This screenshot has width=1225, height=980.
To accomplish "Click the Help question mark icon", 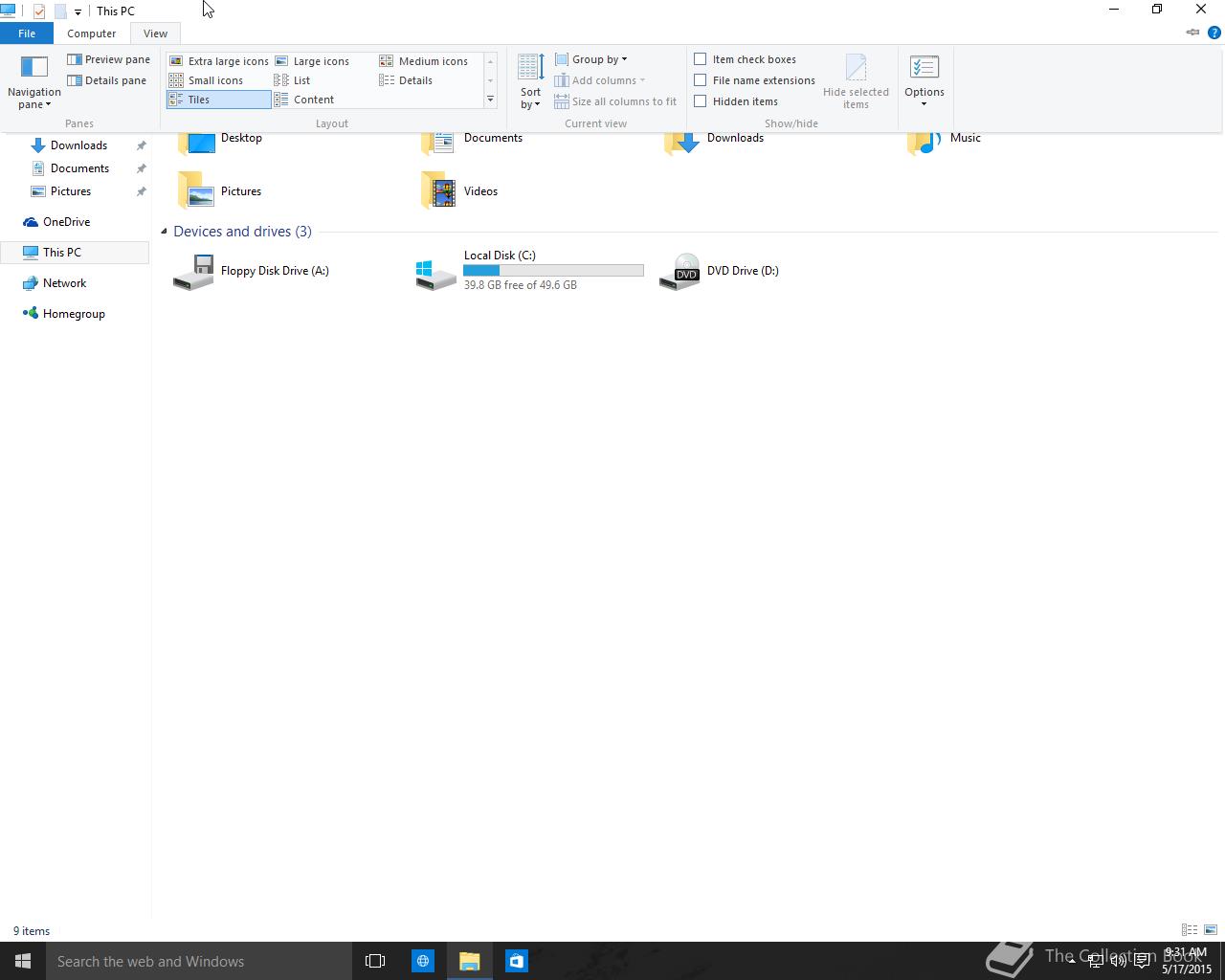I will [x=1214, y=33].
